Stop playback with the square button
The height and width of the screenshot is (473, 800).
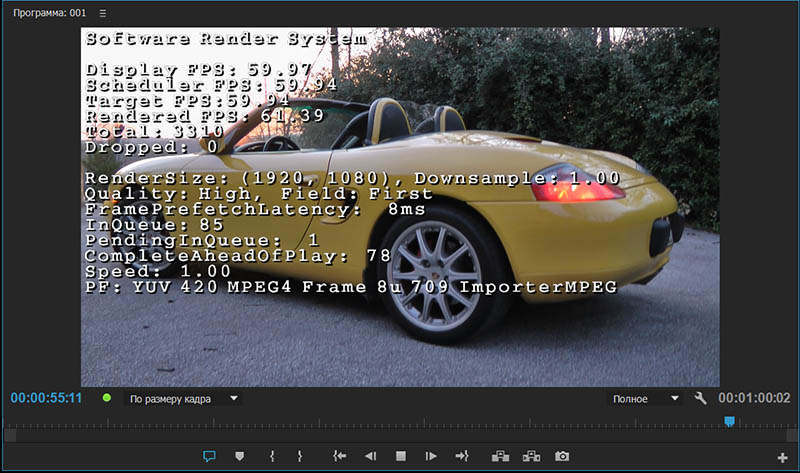coord(401,456)
